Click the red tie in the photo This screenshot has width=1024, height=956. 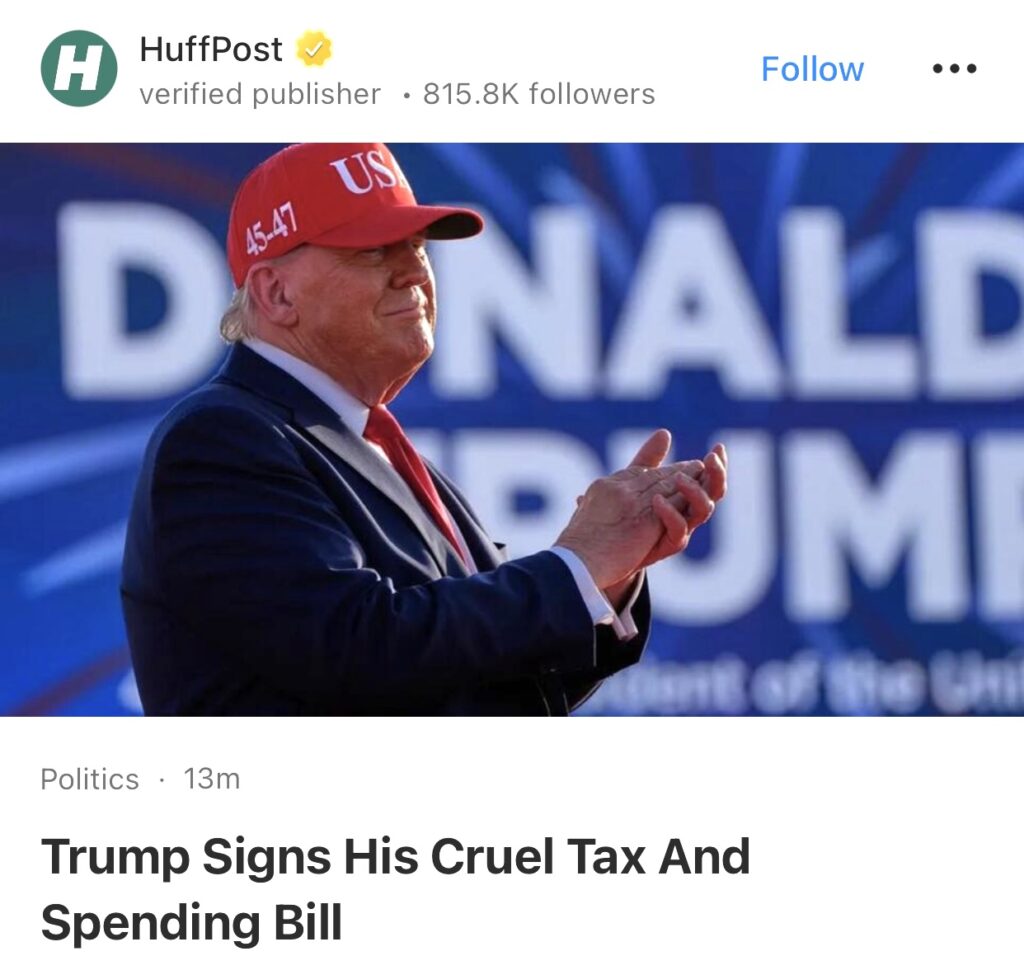pyautogui.click(x=412, y=468)
